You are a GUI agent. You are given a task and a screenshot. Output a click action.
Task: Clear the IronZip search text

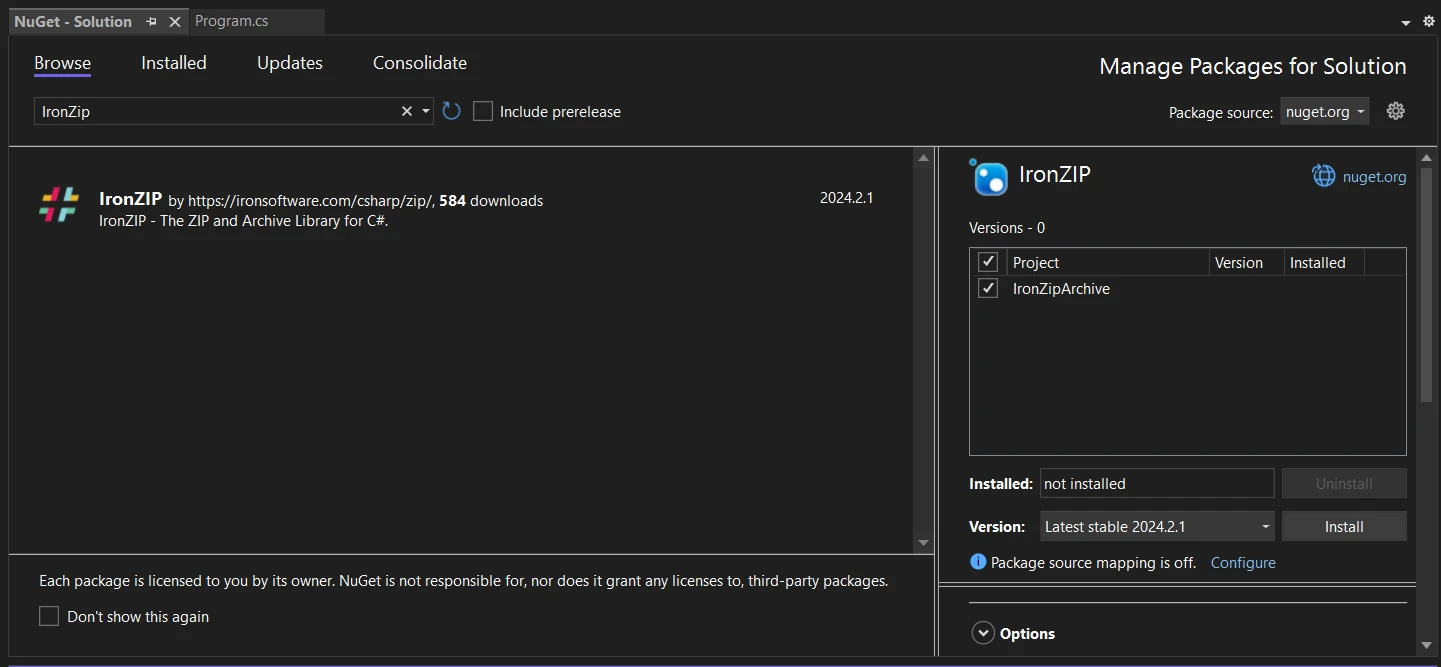pos(406,111)
